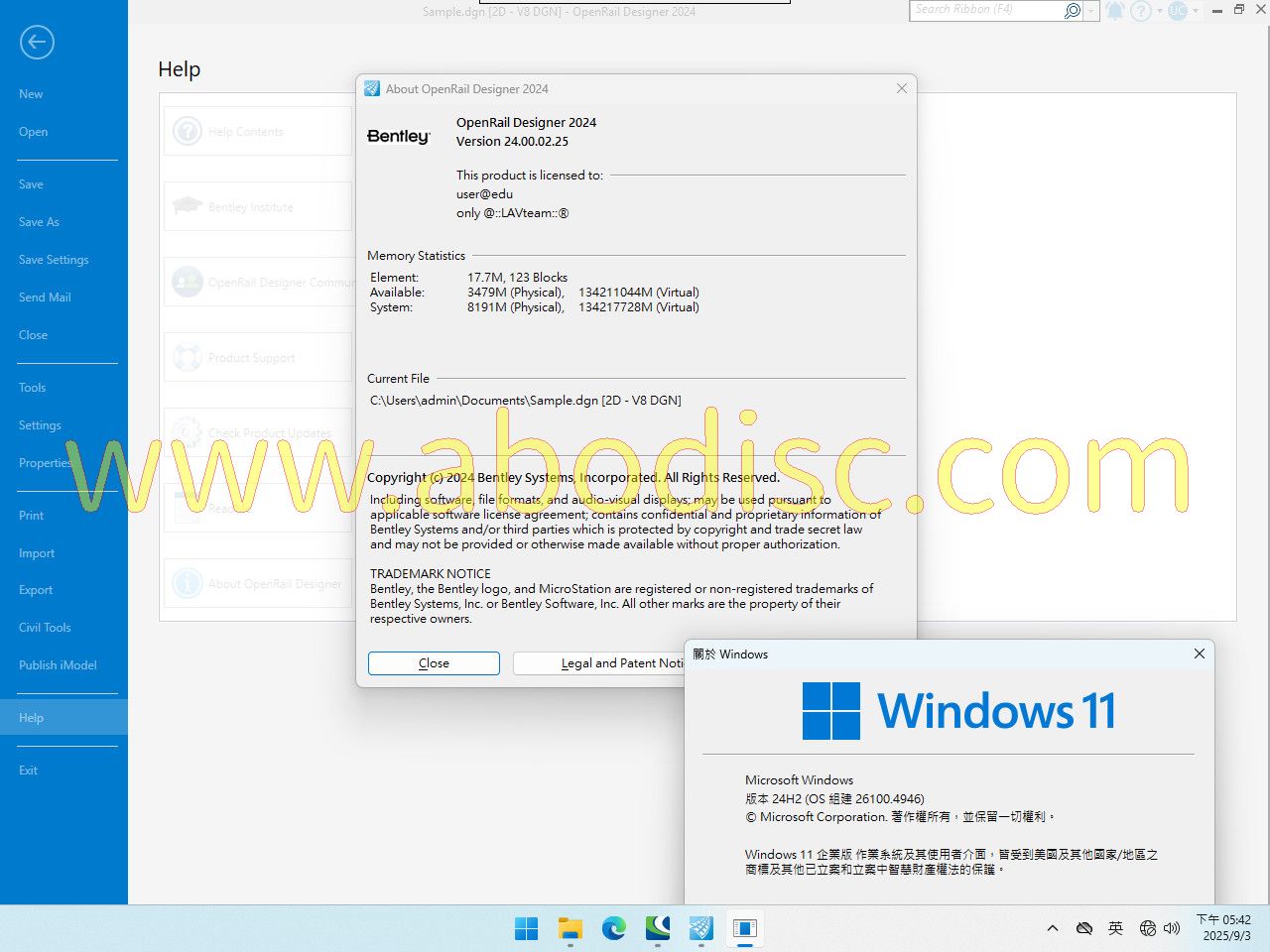Restore down the OpenRail Designer window
Image resolution: width=1270 pixels, height=952 pixels.
coord(1239,10)
